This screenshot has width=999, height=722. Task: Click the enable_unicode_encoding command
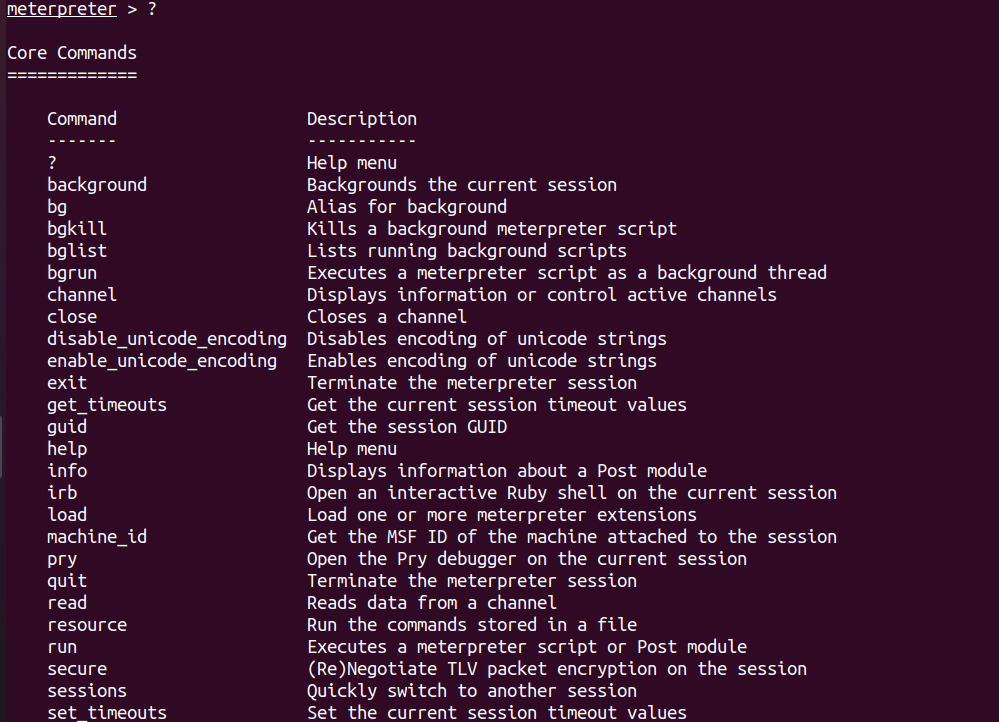click(162, 361)
